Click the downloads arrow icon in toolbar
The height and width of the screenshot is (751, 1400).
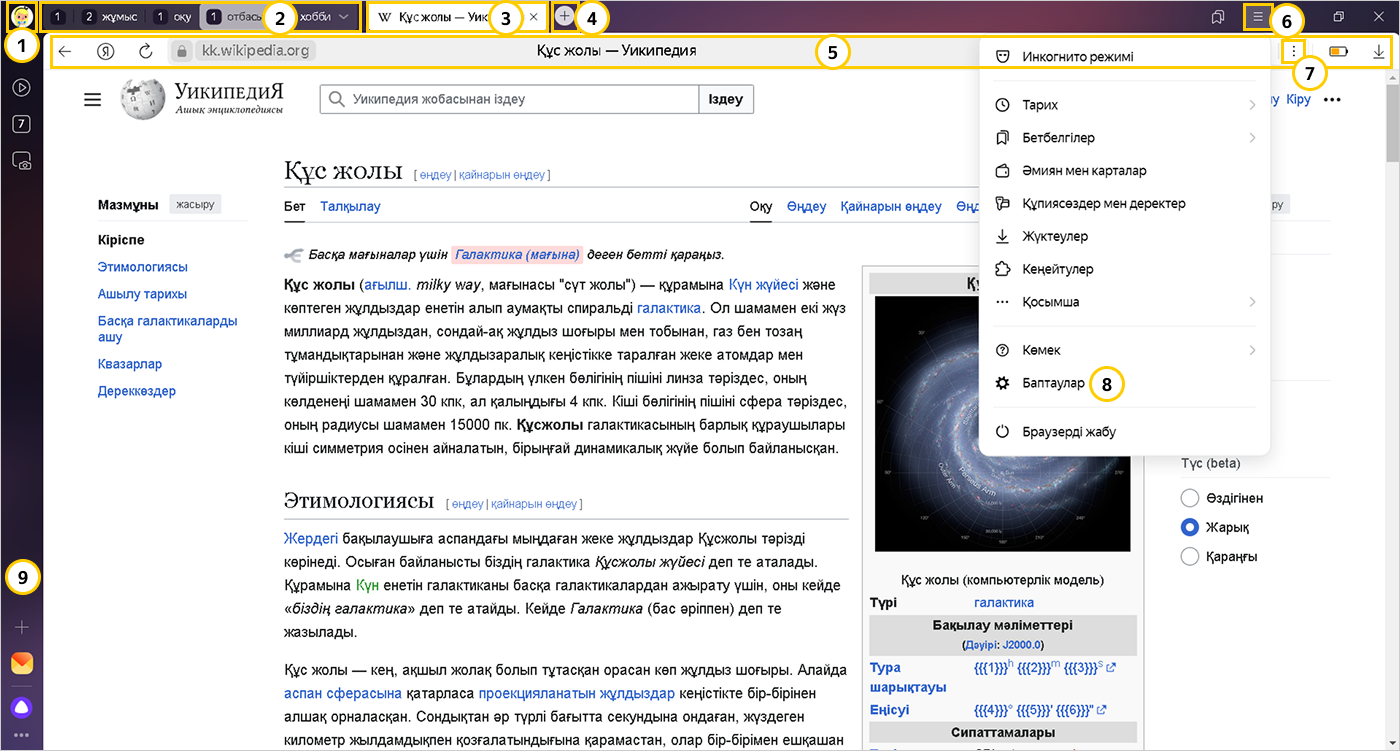(x=1379, y=52)
